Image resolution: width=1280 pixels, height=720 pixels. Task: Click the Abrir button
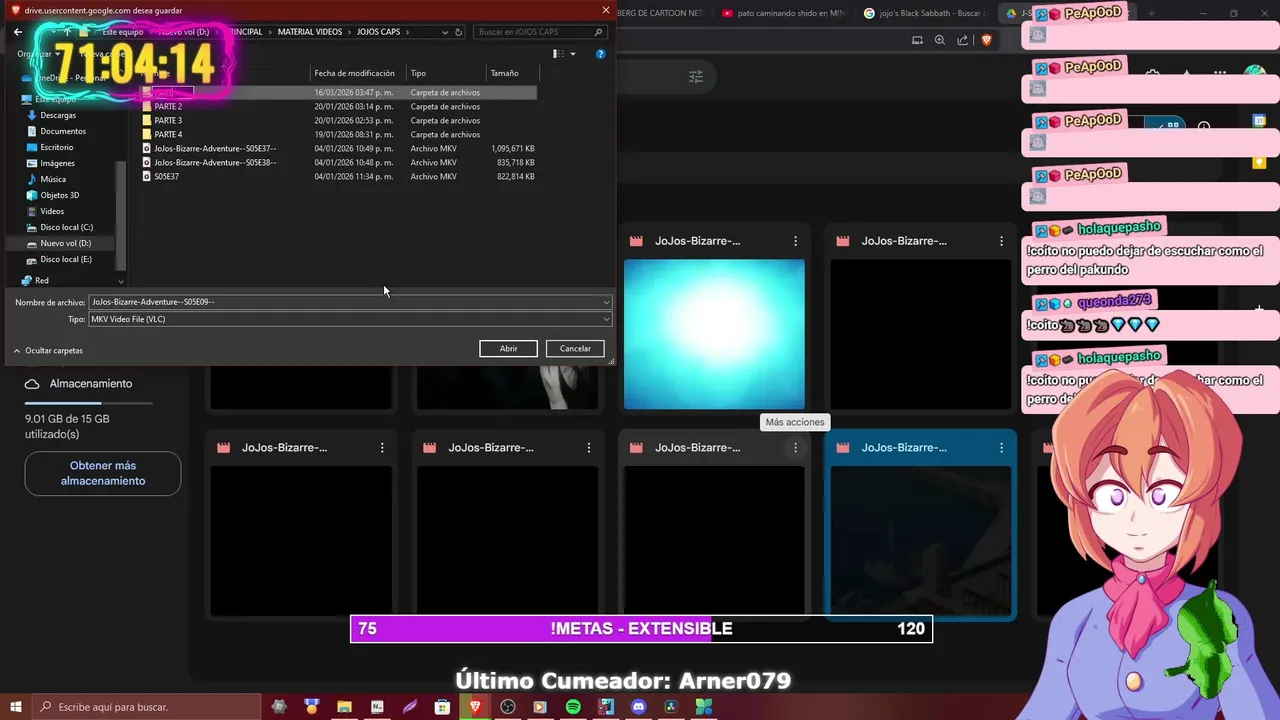point(508,348)
